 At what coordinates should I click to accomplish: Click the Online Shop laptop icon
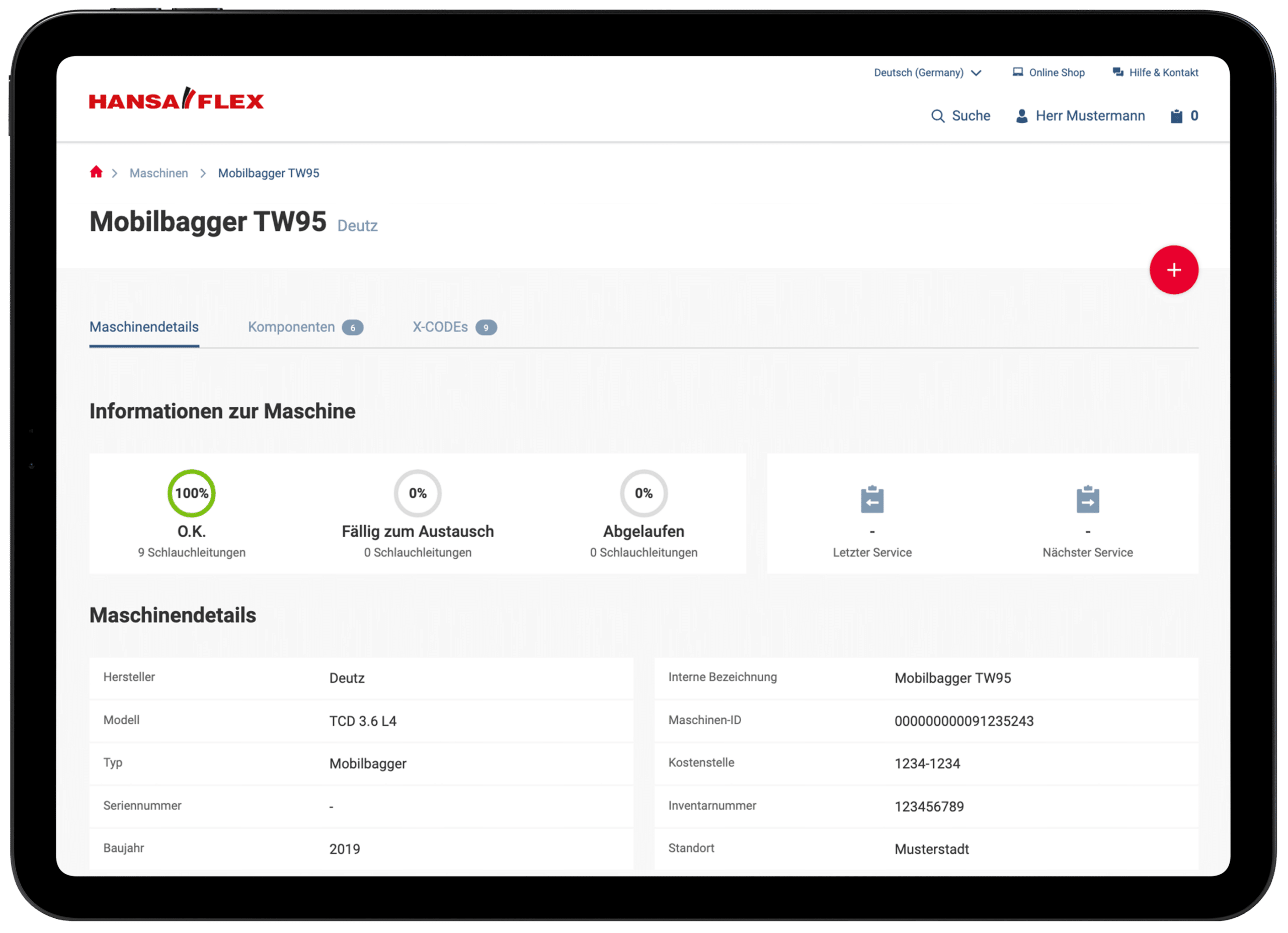tap(1018, 72)
